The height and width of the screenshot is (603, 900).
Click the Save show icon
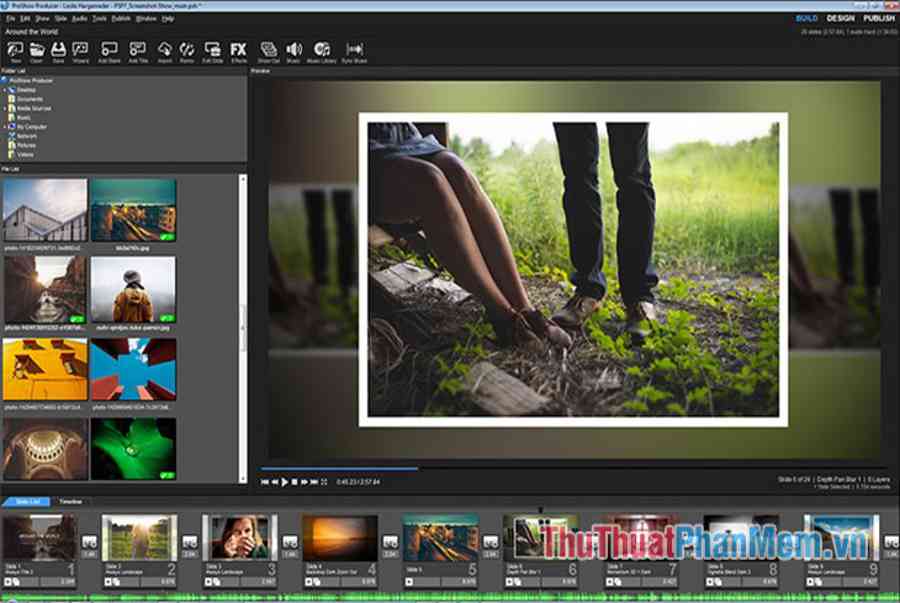(59, 49)
